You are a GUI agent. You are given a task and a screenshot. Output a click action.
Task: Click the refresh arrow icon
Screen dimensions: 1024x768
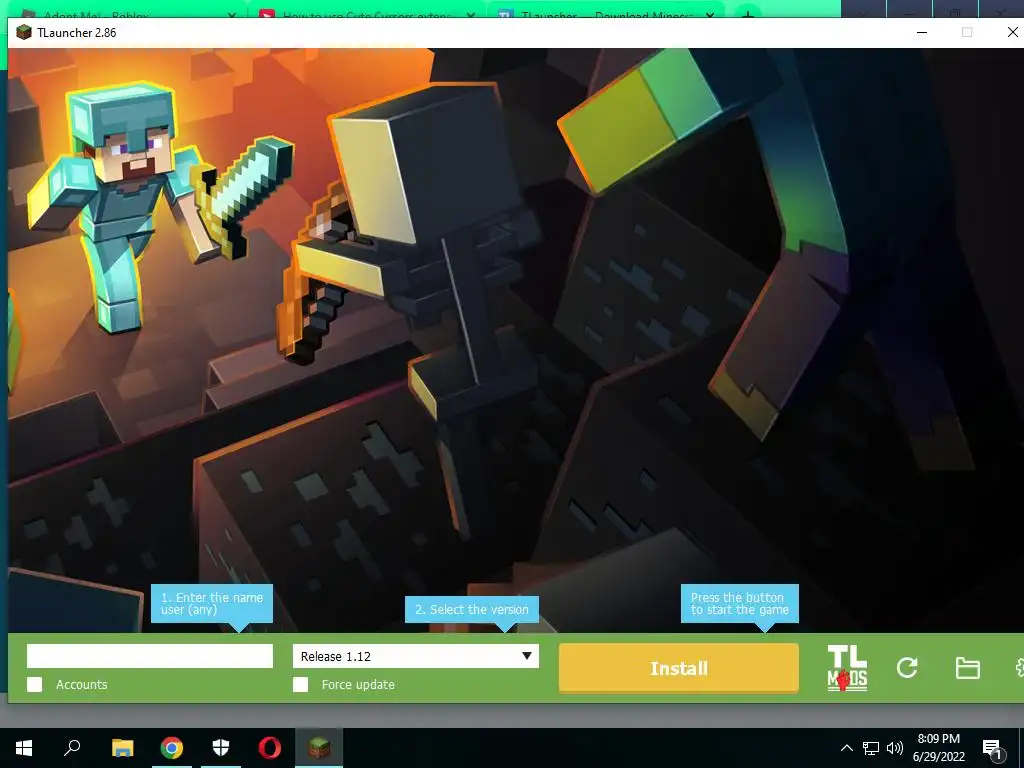(907, 667)
